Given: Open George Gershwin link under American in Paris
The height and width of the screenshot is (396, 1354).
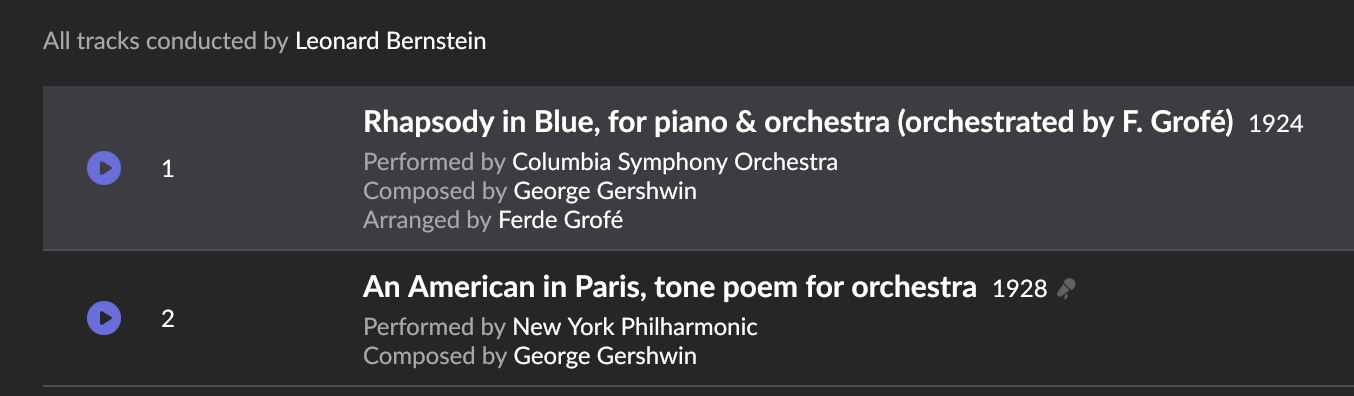Looking at the screenshot, I should point(605,356).
